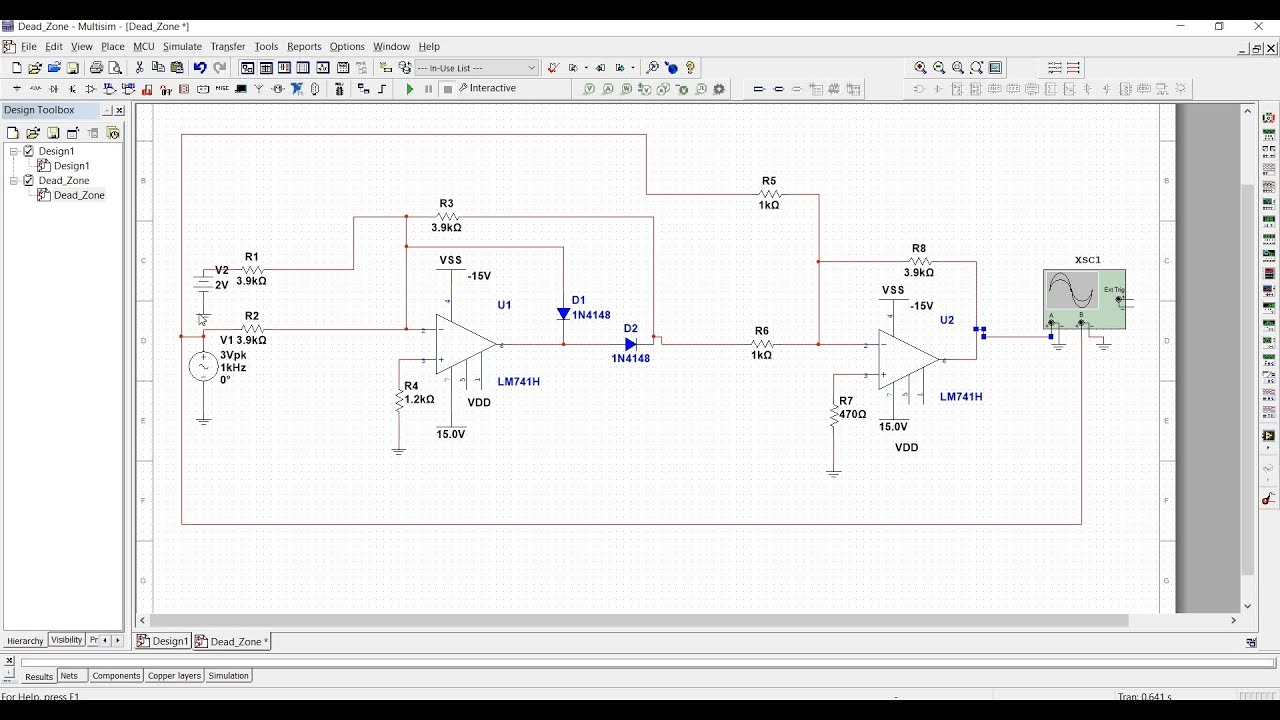This screenshot has width=1280, height=720.
Task: Place a MISC component icon
Action: [222, 89]
